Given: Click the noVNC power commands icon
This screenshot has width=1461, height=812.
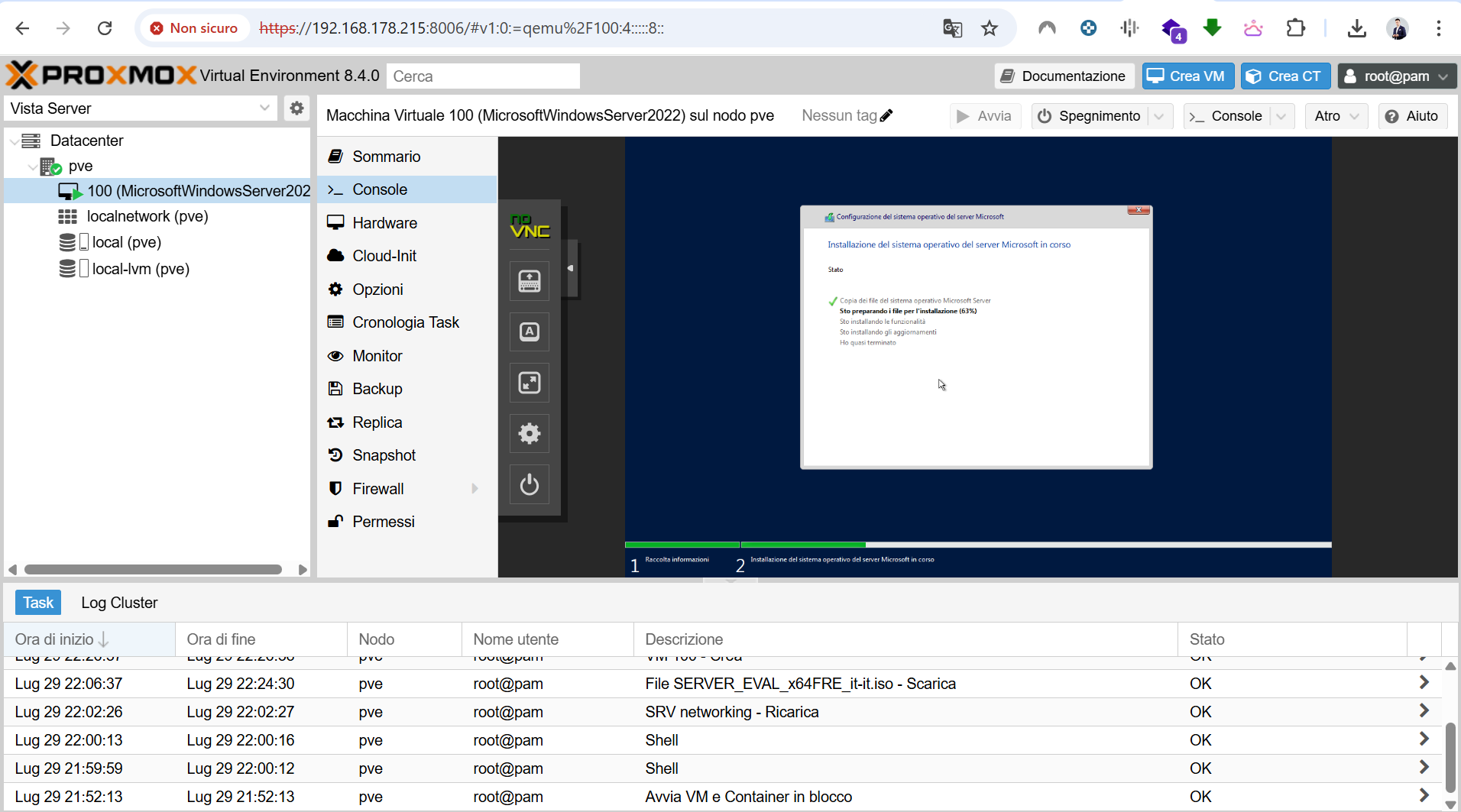Looking at the screenshot, I should coord(529,485).
